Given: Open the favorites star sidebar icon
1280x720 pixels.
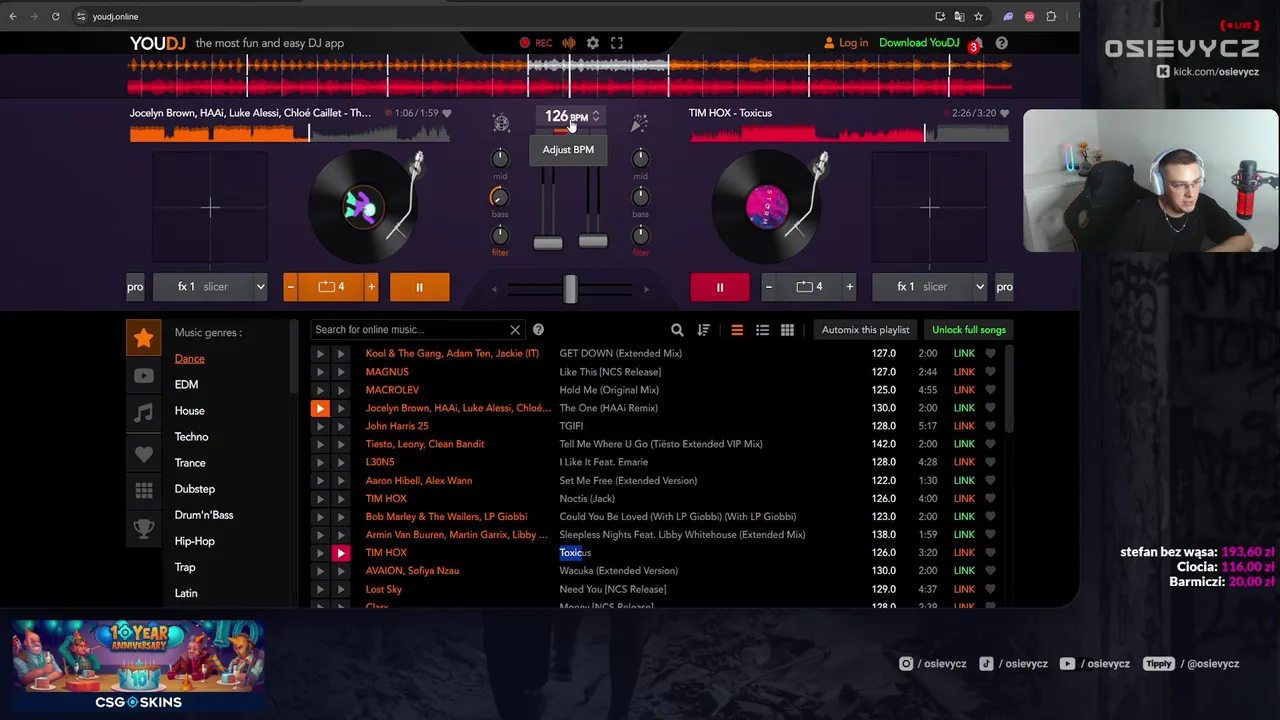Looking at the screenshot, I should 144,338.
